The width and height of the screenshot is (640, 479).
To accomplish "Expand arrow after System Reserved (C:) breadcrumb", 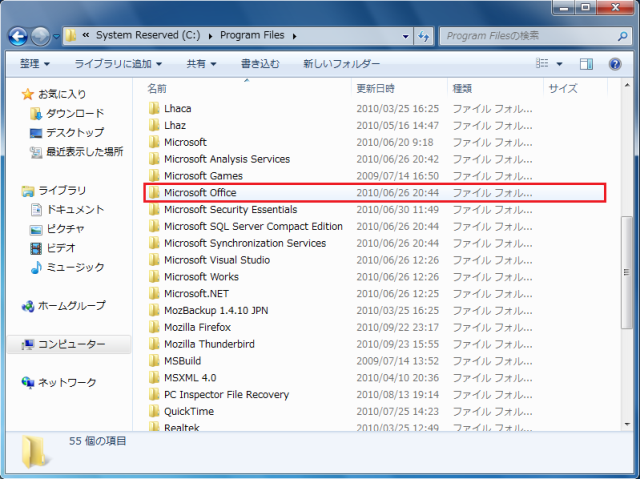I will point(211,36).
